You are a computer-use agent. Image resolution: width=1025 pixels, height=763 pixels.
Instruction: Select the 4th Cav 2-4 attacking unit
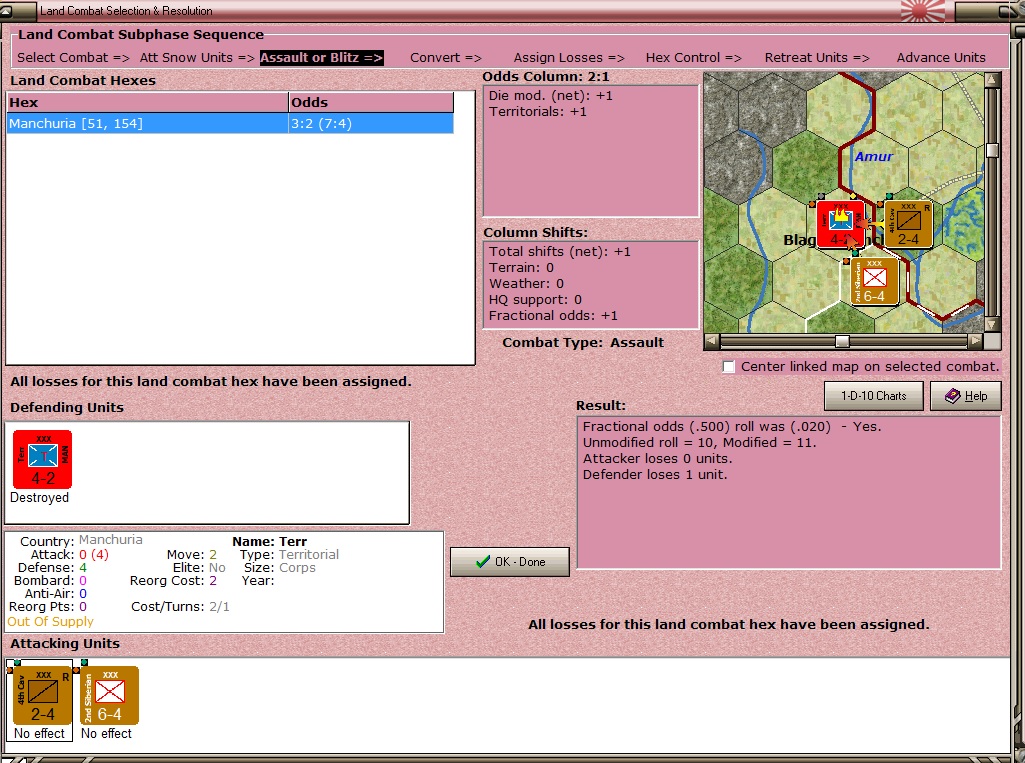[42, 695]
